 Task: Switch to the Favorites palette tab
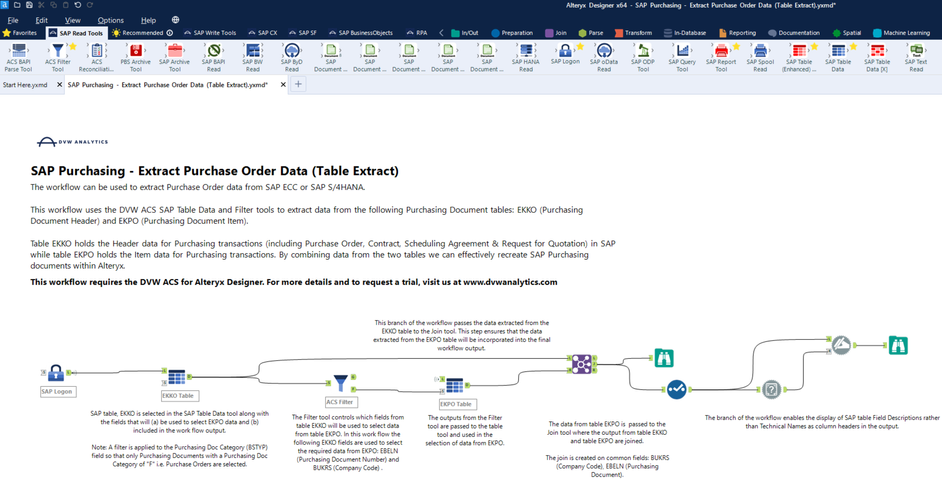pos(20,33)
